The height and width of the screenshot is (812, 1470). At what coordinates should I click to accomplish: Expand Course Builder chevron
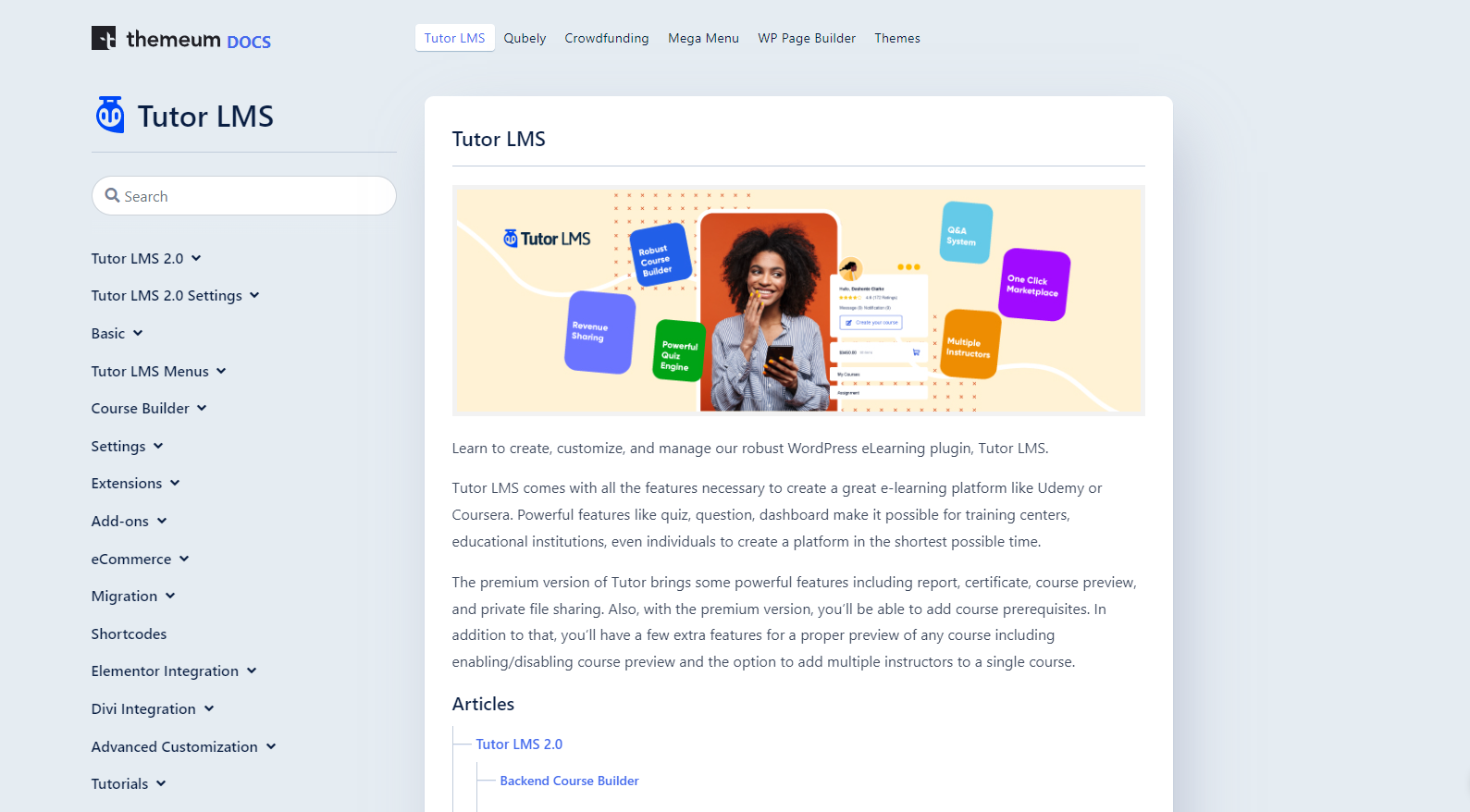202,408
